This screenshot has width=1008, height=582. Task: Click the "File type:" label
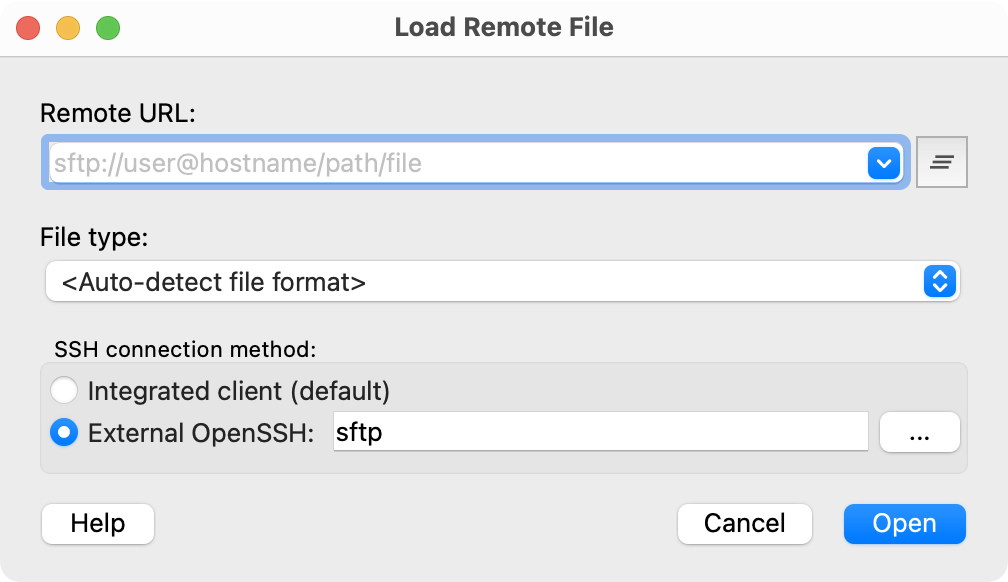(x=94, y=238)
